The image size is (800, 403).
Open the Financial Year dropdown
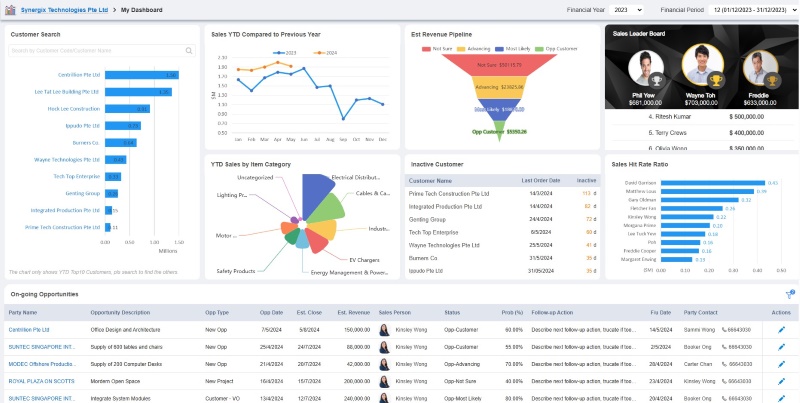click(x=625, y=9)
